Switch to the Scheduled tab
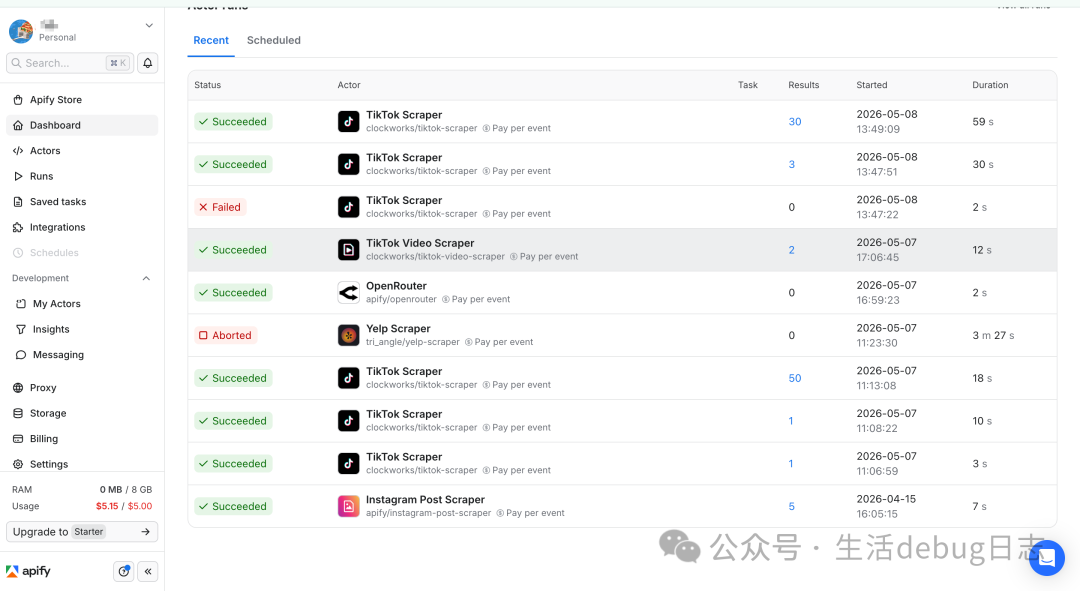1080x591 pixels. click(273, 40)
